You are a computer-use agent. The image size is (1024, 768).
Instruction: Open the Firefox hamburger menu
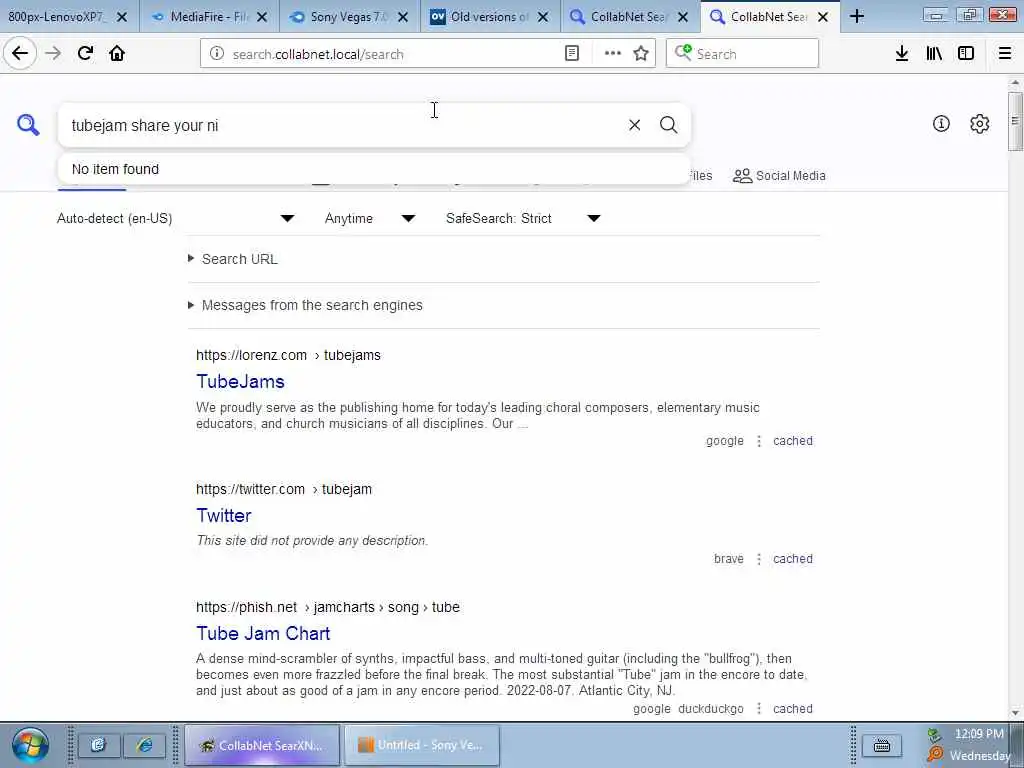(1004, 54)
